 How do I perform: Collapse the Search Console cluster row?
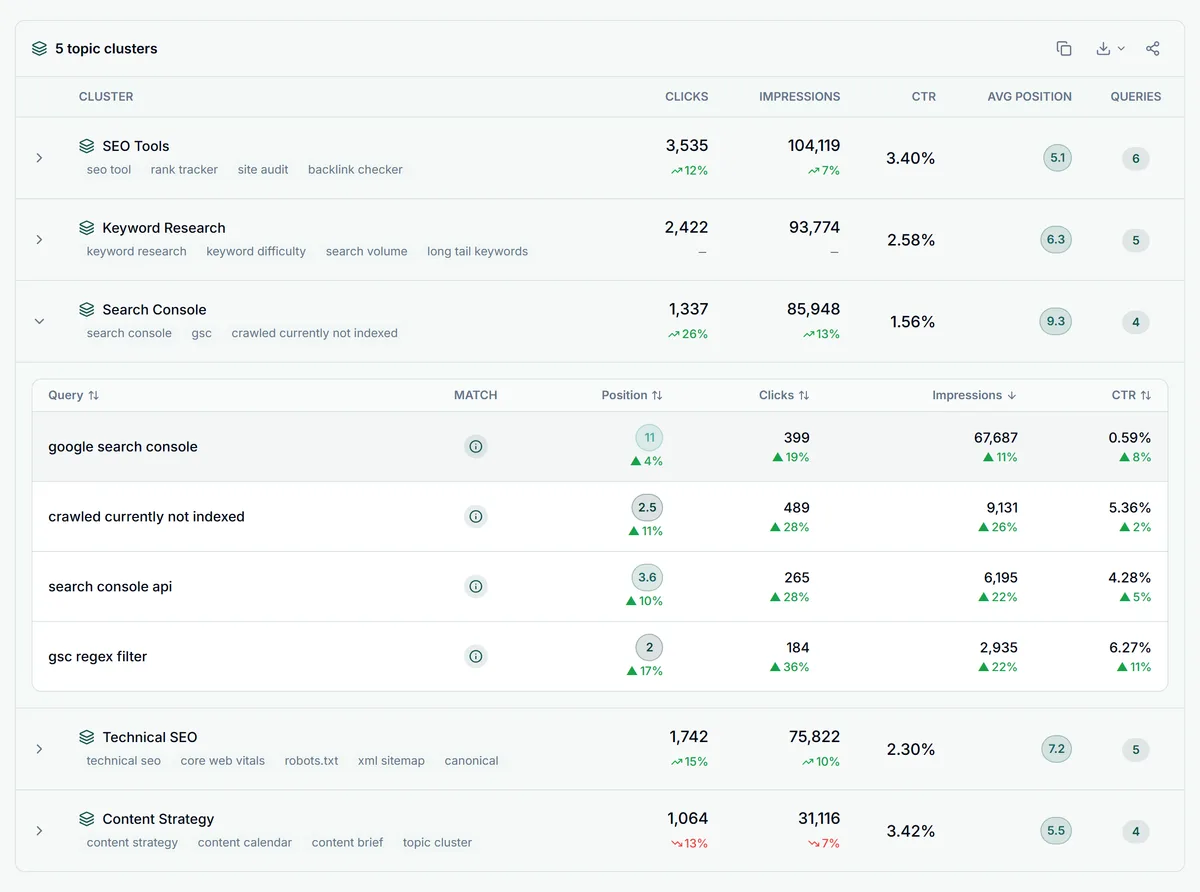point(39,322)
